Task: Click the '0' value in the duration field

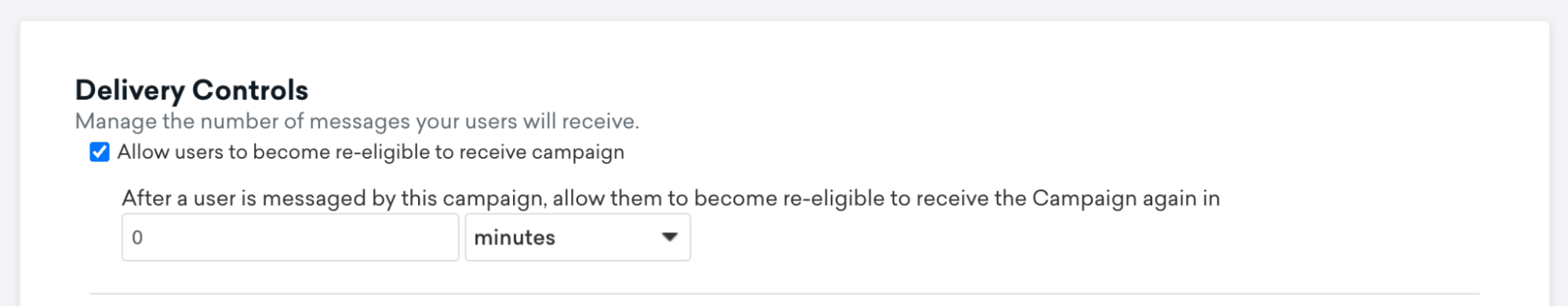Action: 137,238
